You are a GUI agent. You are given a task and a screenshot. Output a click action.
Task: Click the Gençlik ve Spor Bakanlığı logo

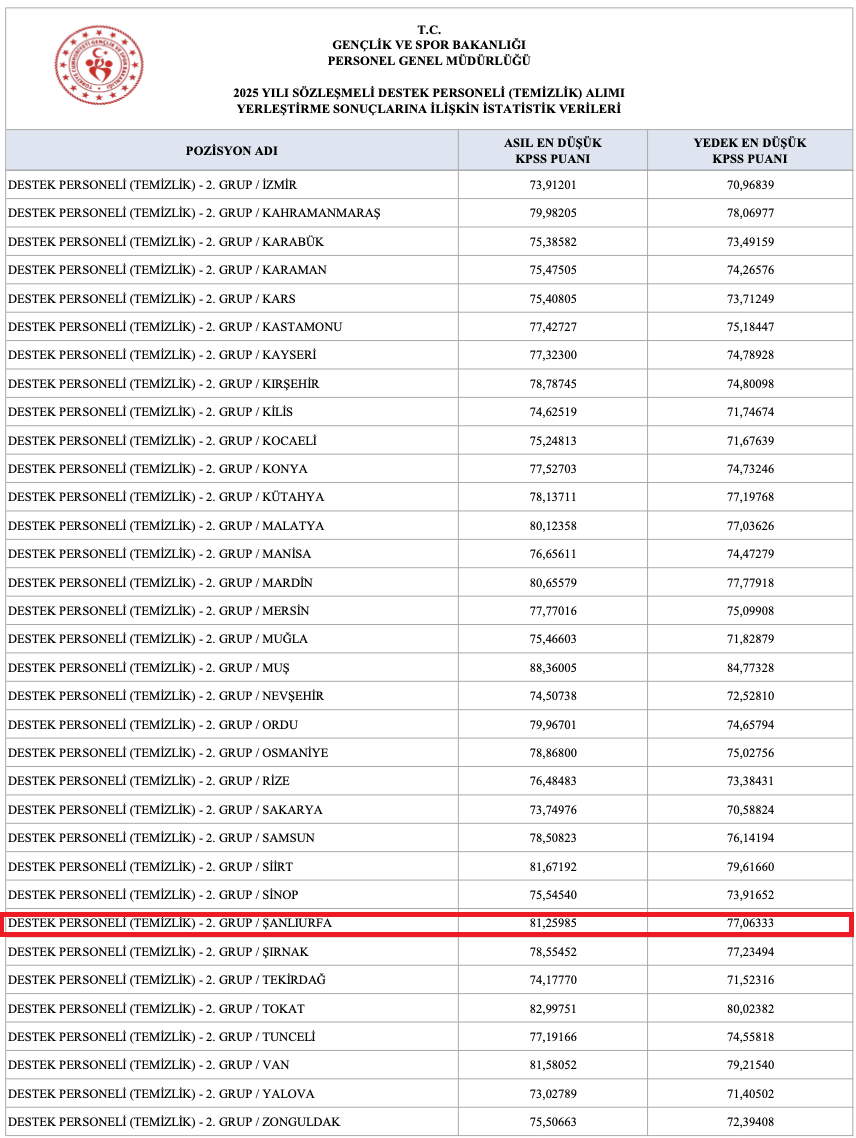tap(99, 65)
